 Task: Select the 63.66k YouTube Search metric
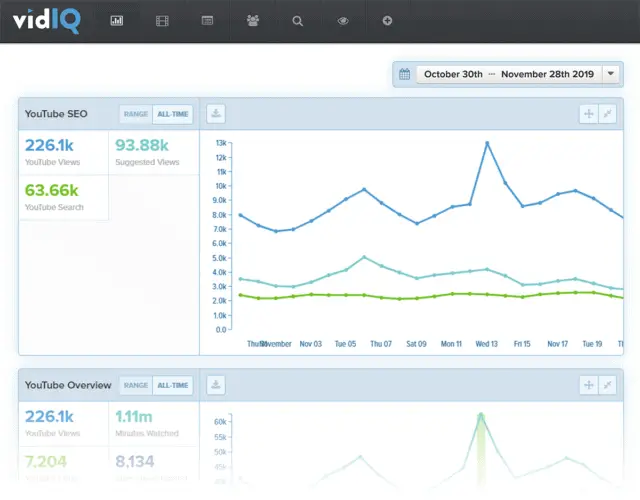[64, 198]
